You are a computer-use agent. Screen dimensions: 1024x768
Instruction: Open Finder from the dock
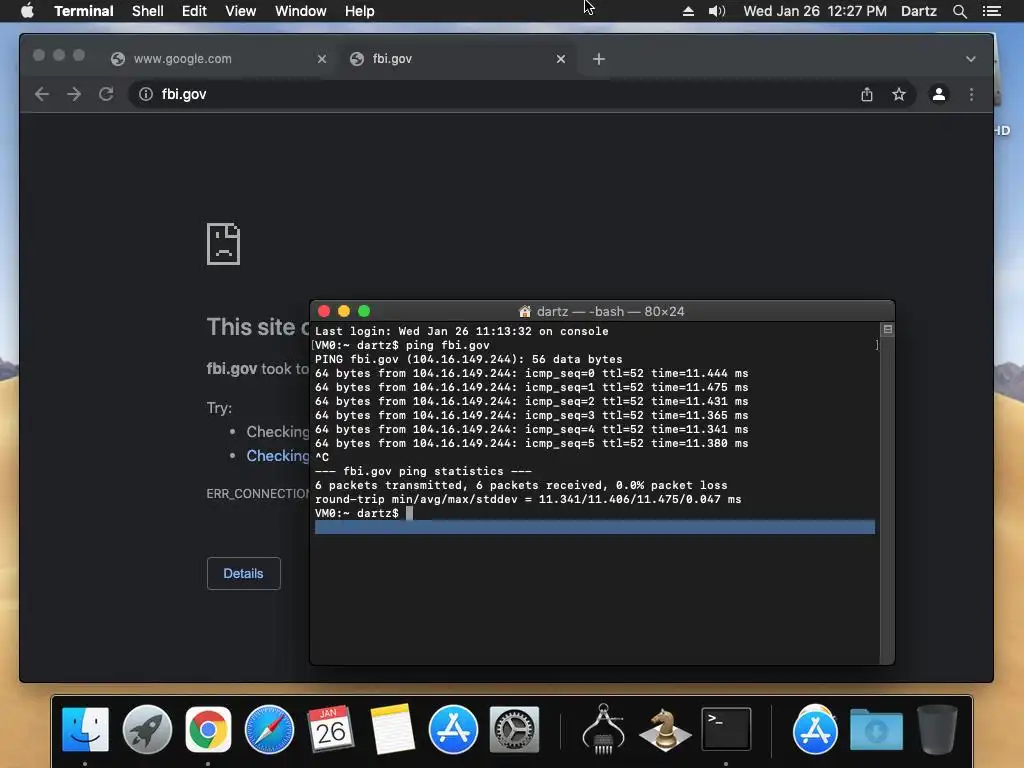click(85, 729)
